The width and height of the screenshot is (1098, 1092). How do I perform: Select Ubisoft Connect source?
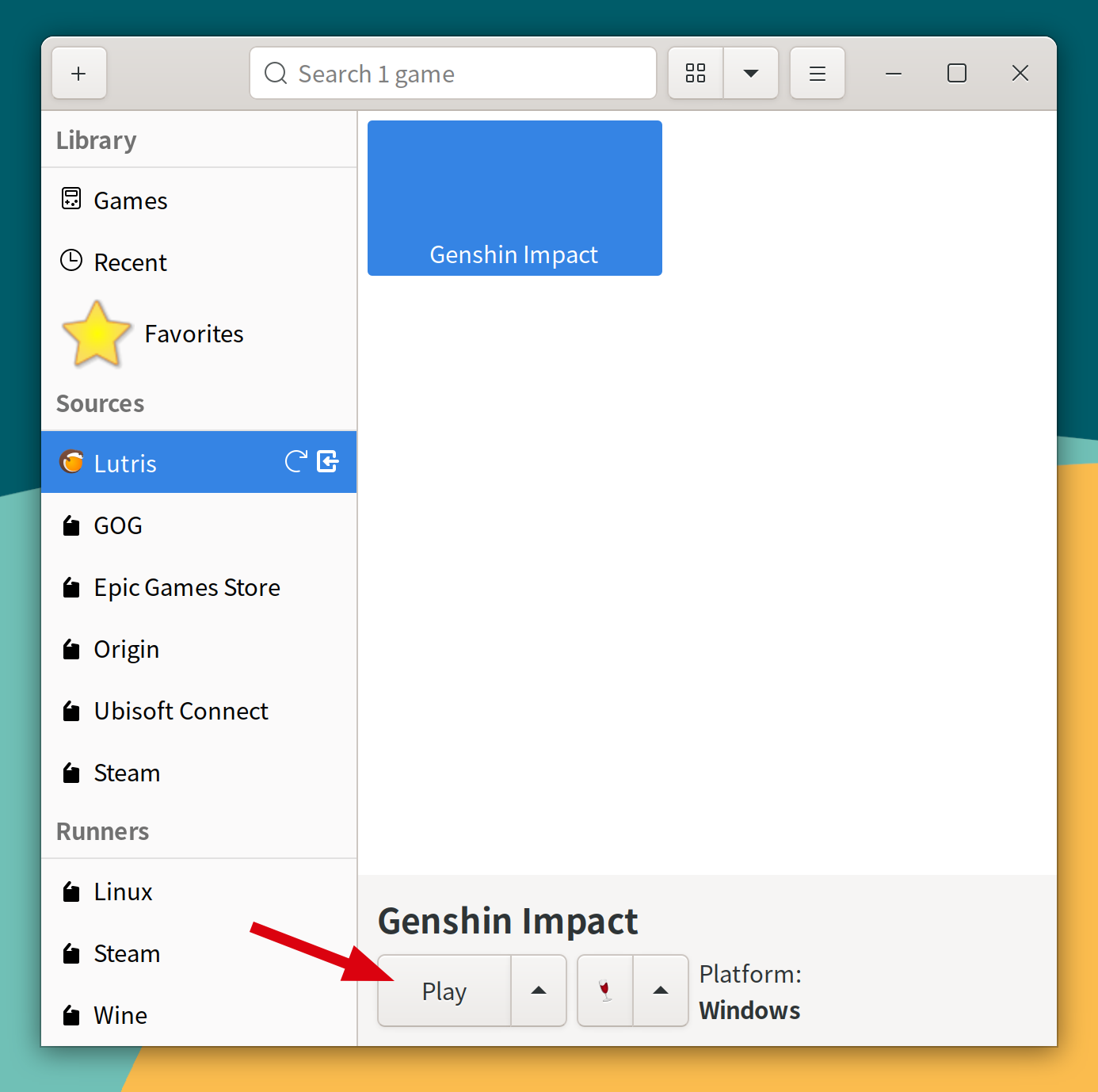(x=199, y=711)
